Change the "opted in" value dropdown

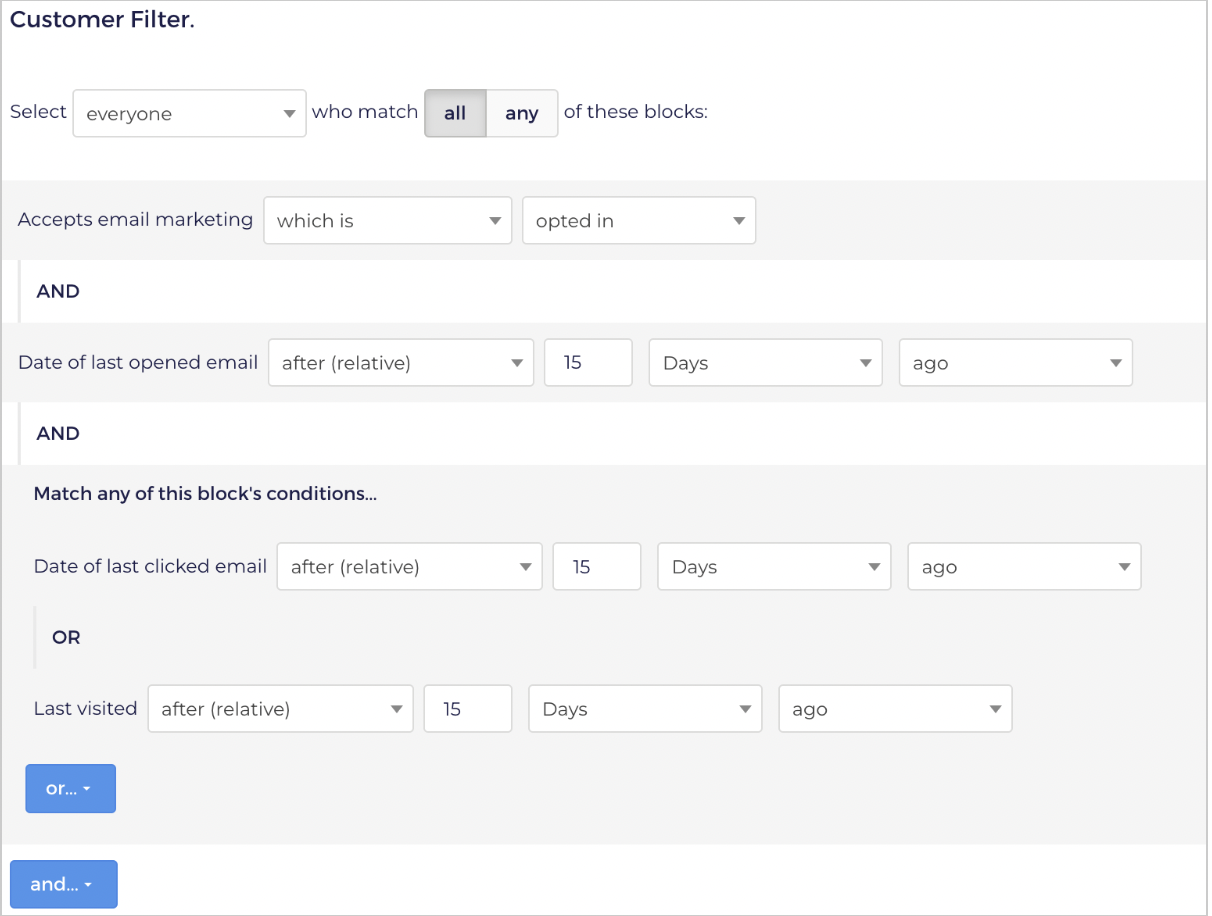[638, 220]
